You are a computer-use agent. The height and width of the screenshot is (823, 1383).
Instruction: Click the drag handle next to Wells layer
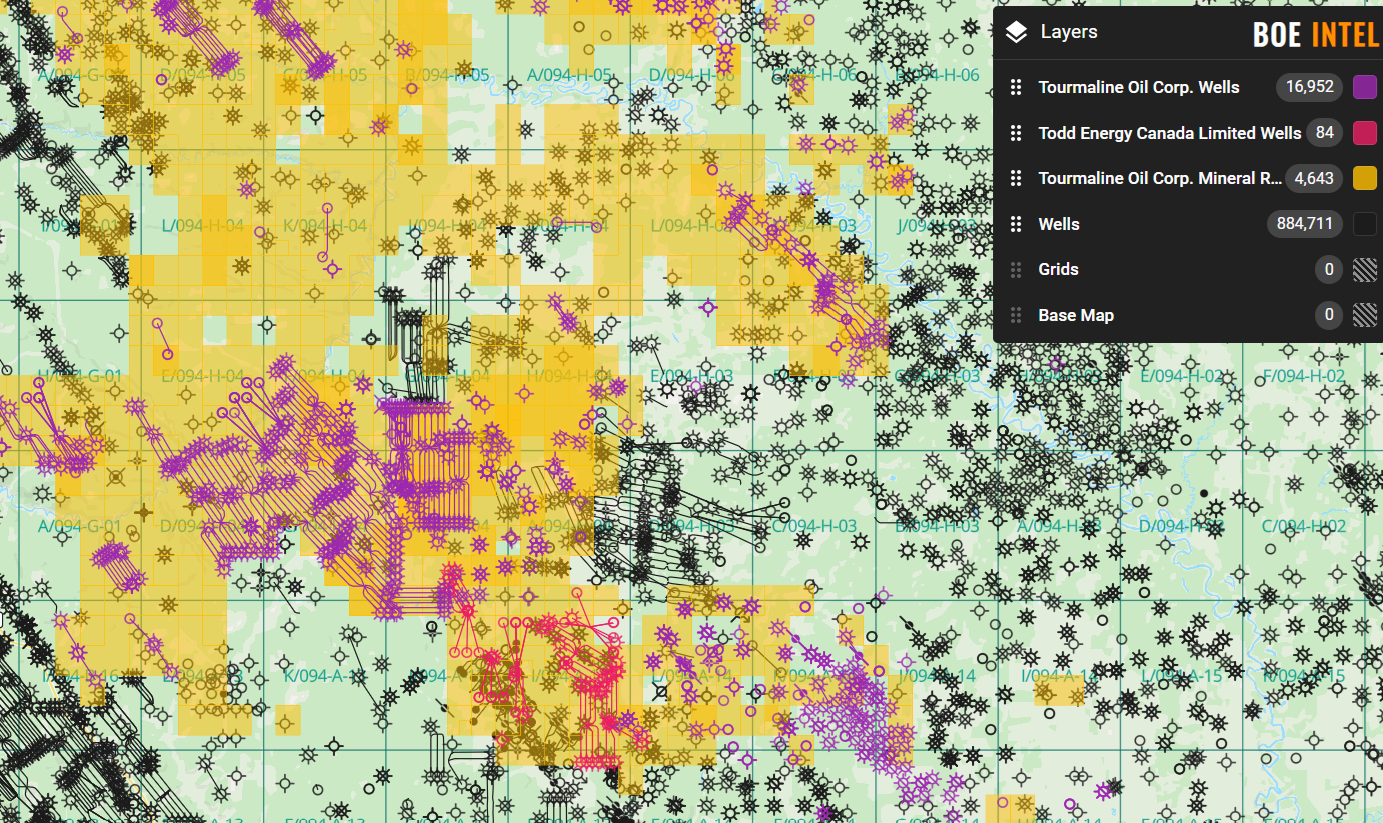[1016, 224]
